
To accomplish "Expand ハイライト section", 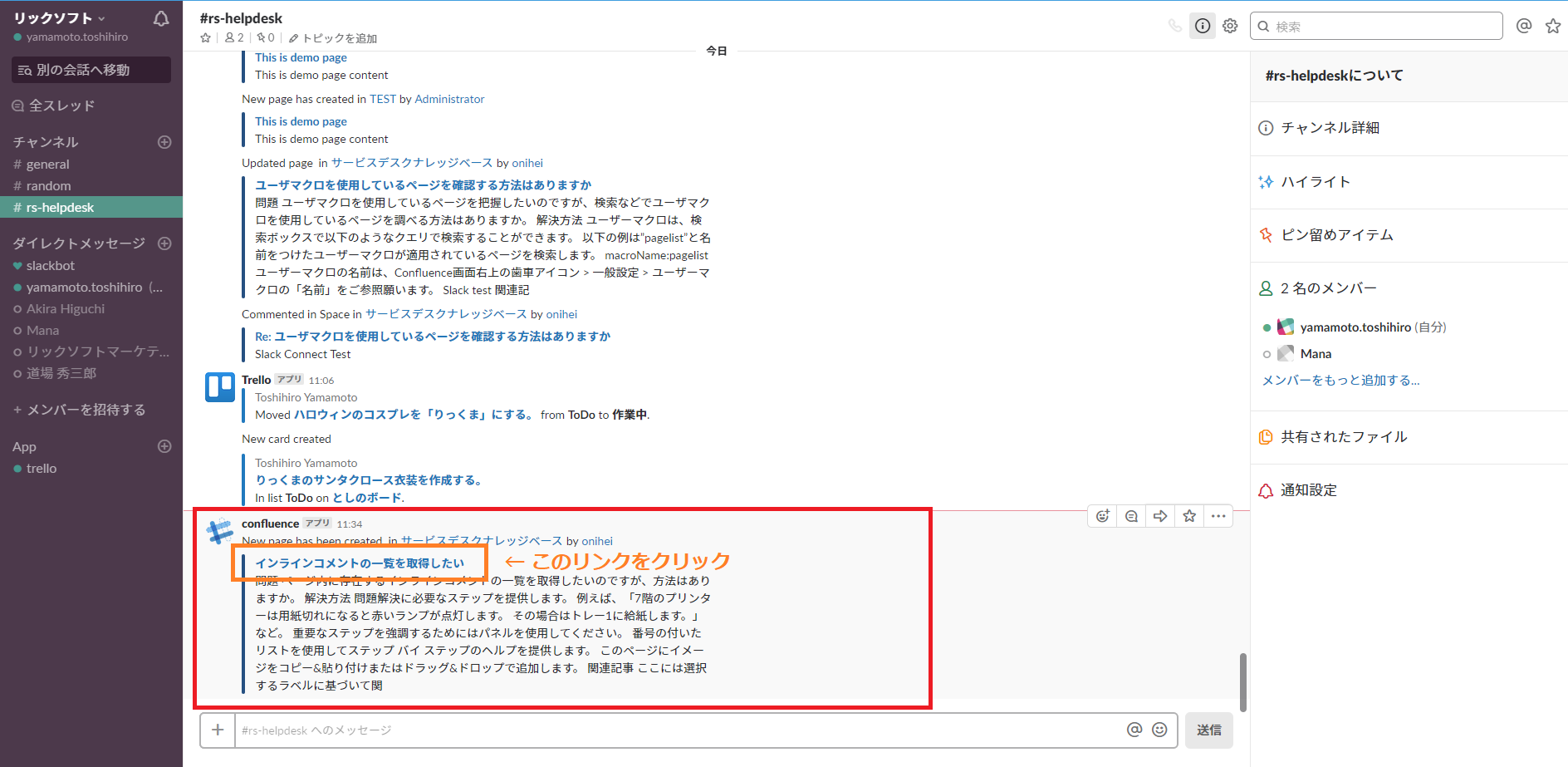I will click(1409, 182).
